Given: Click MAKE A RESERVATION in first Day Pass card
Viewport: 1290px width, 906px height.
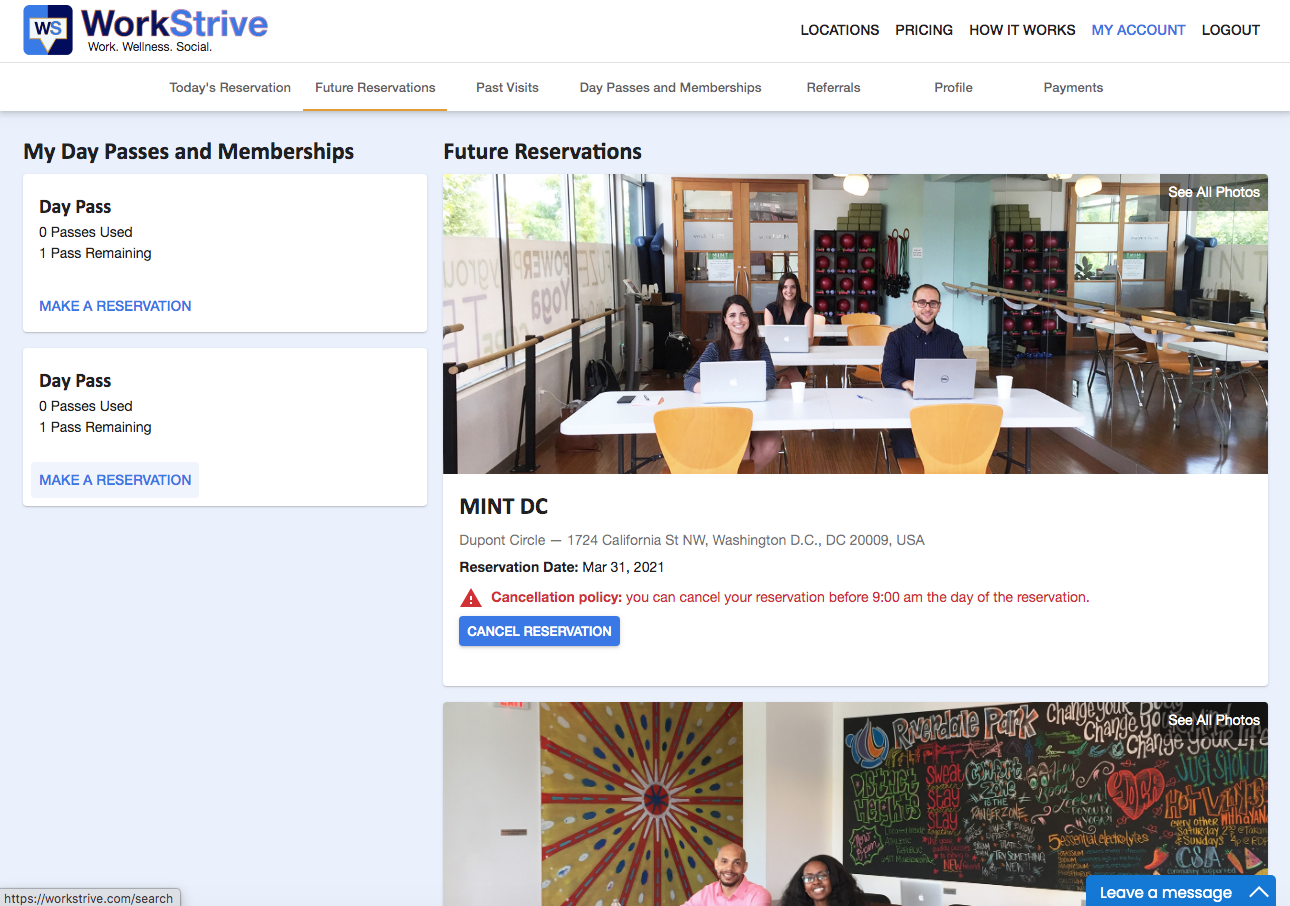Looking at the screenshot, I should 115,306.
